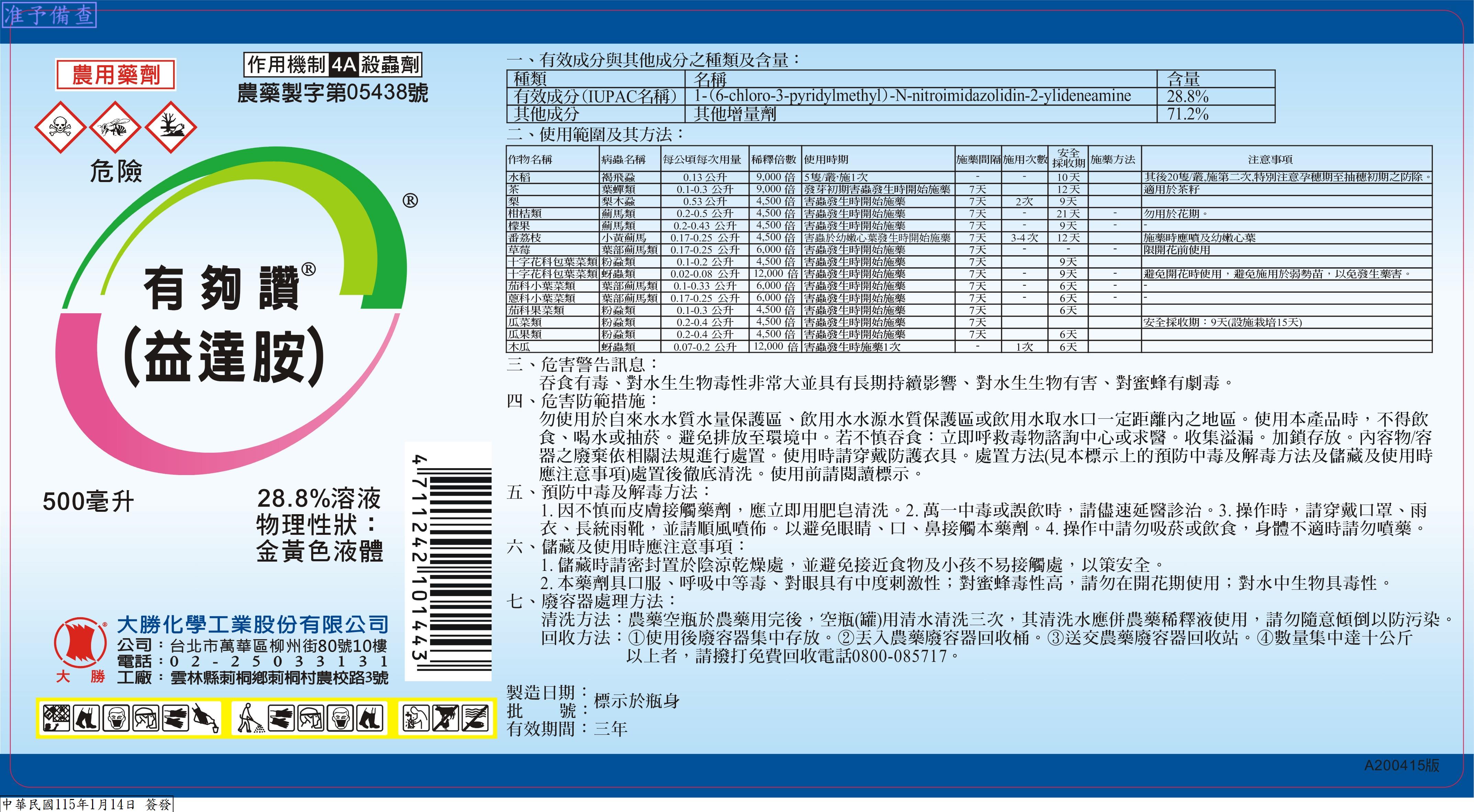This screenshot has height=812, width=1474.
Task: Click the company address 台北市萬華區柳州街80號10樓
Action: 279,646
